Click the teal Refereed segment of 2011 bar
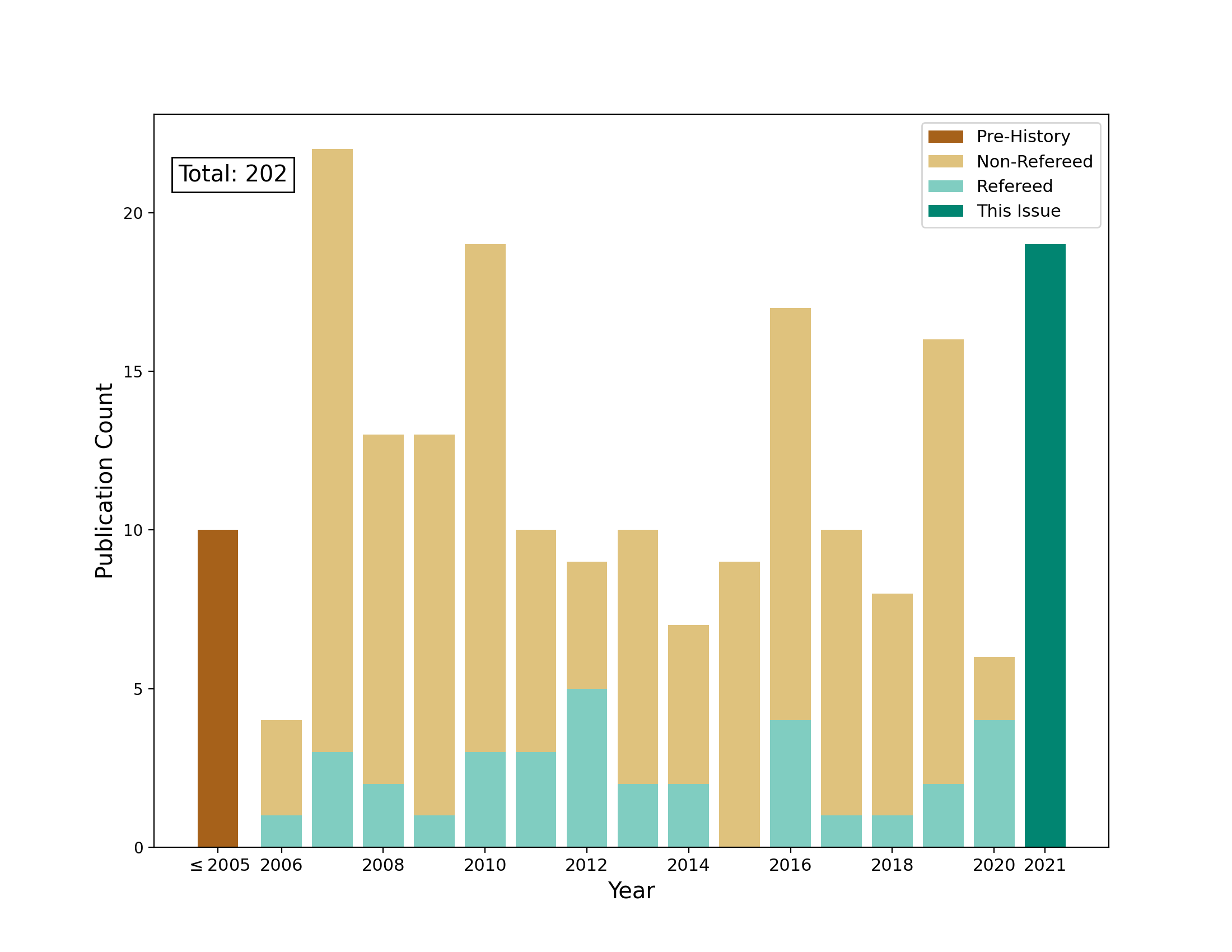 pos(536,799)
